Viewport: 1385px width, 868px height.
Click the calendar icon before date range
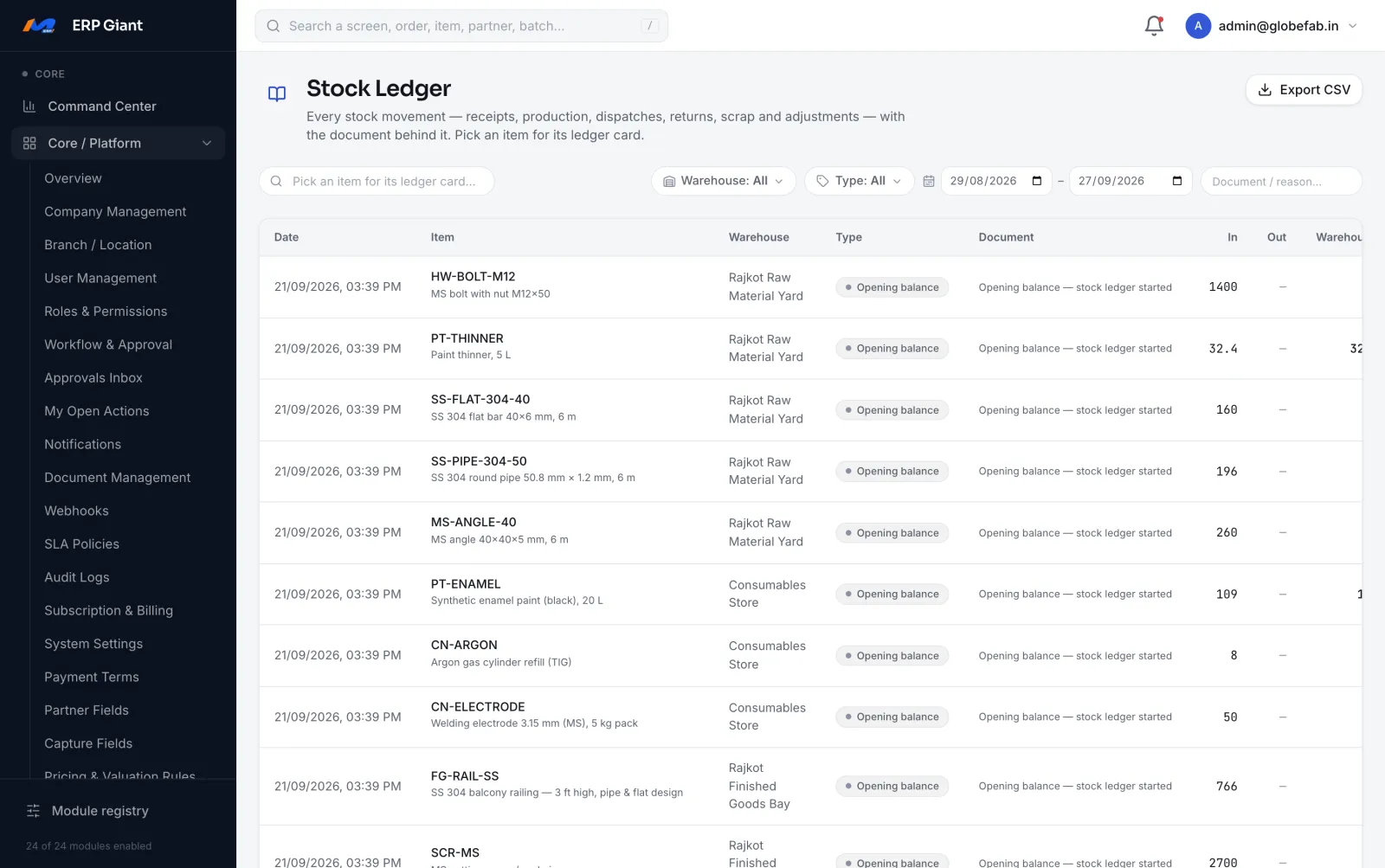click(929, 182)
